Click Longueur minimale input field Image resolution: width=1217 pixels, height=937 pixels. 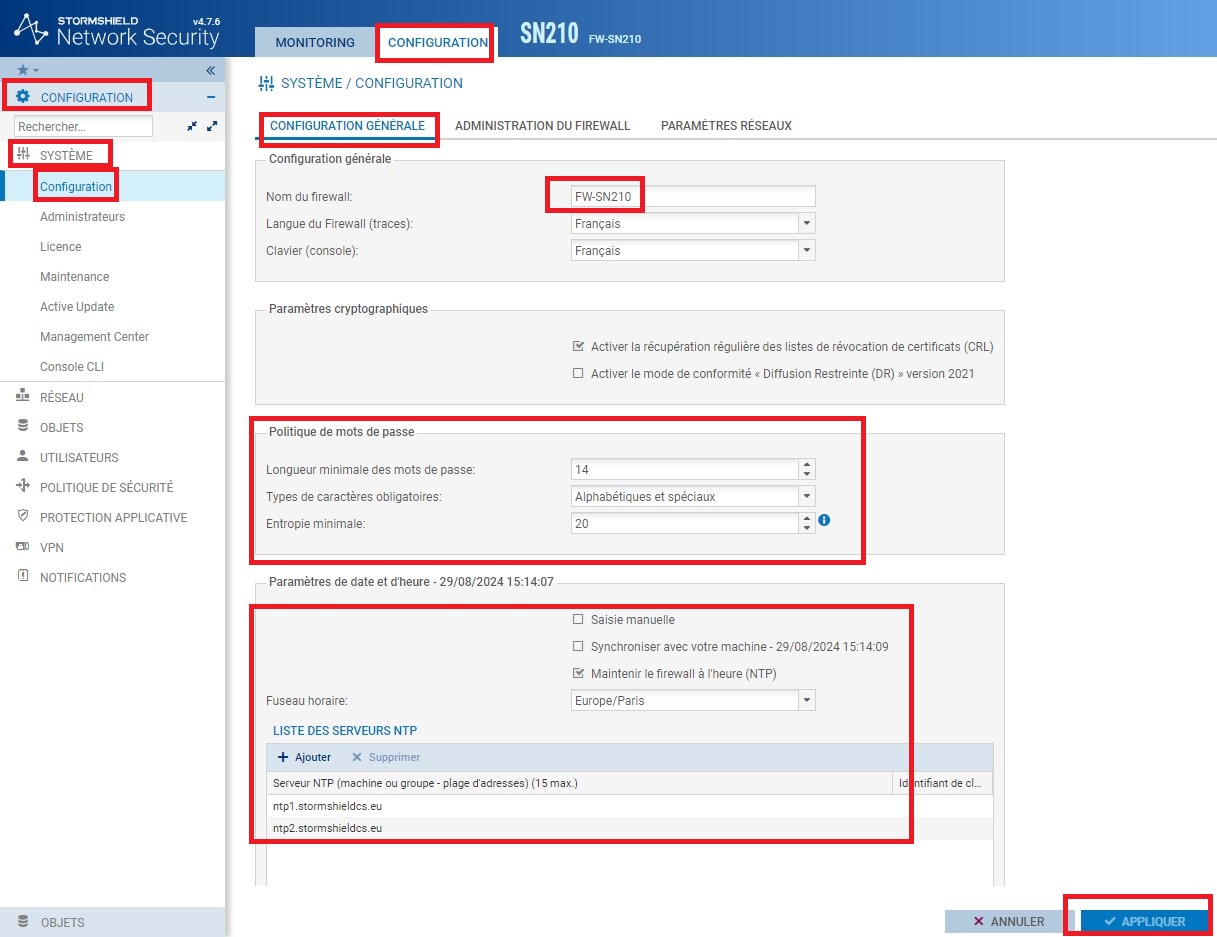pyautogui.click(x=685, y=469)
